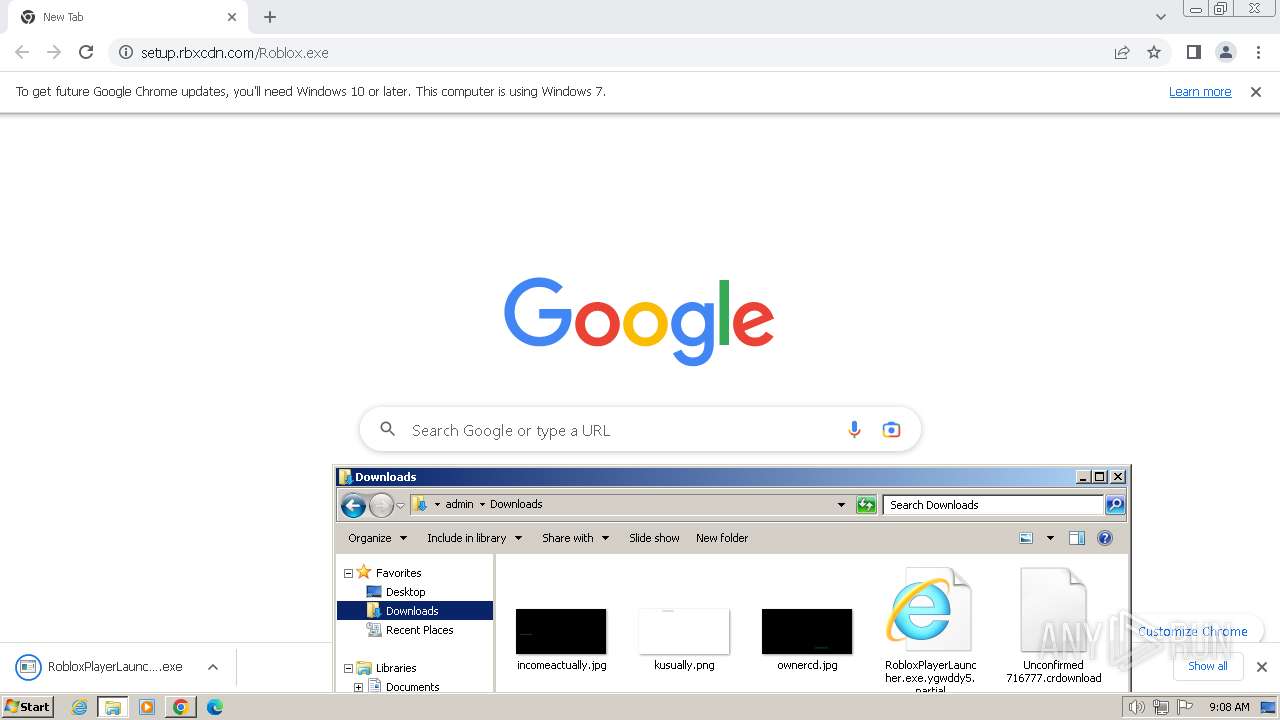This screenshot has height=720, width=1280.
Task: Click Customize Chrome button
Action: click(1192, 631)
